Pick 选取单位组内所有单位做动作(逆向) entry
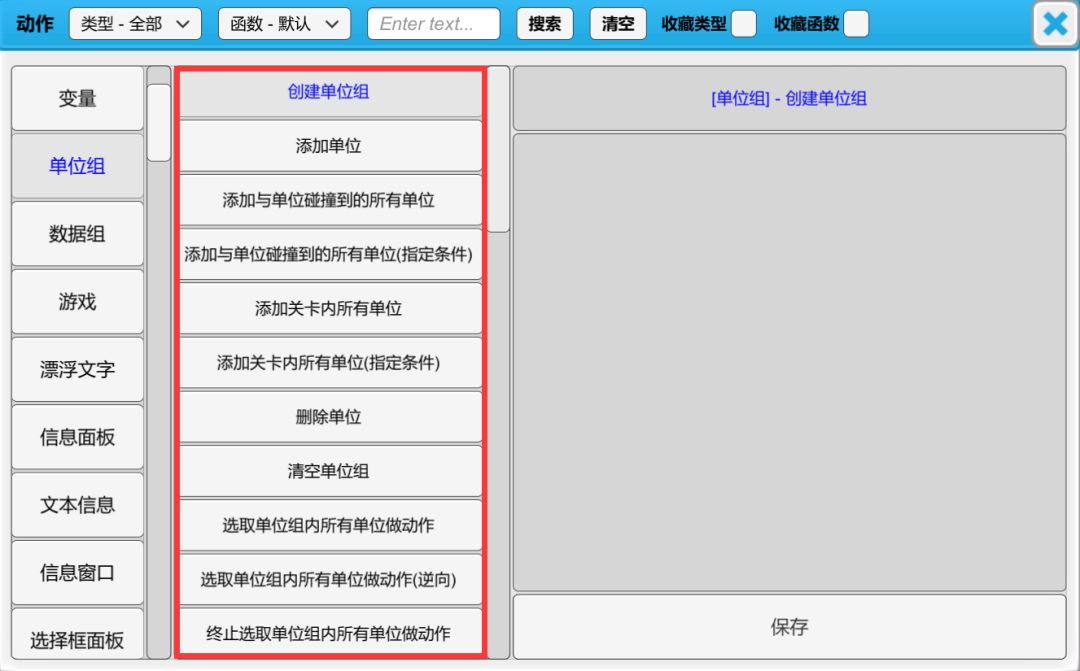The width and height of the screenshot is (1080, 671). (329, 579)
